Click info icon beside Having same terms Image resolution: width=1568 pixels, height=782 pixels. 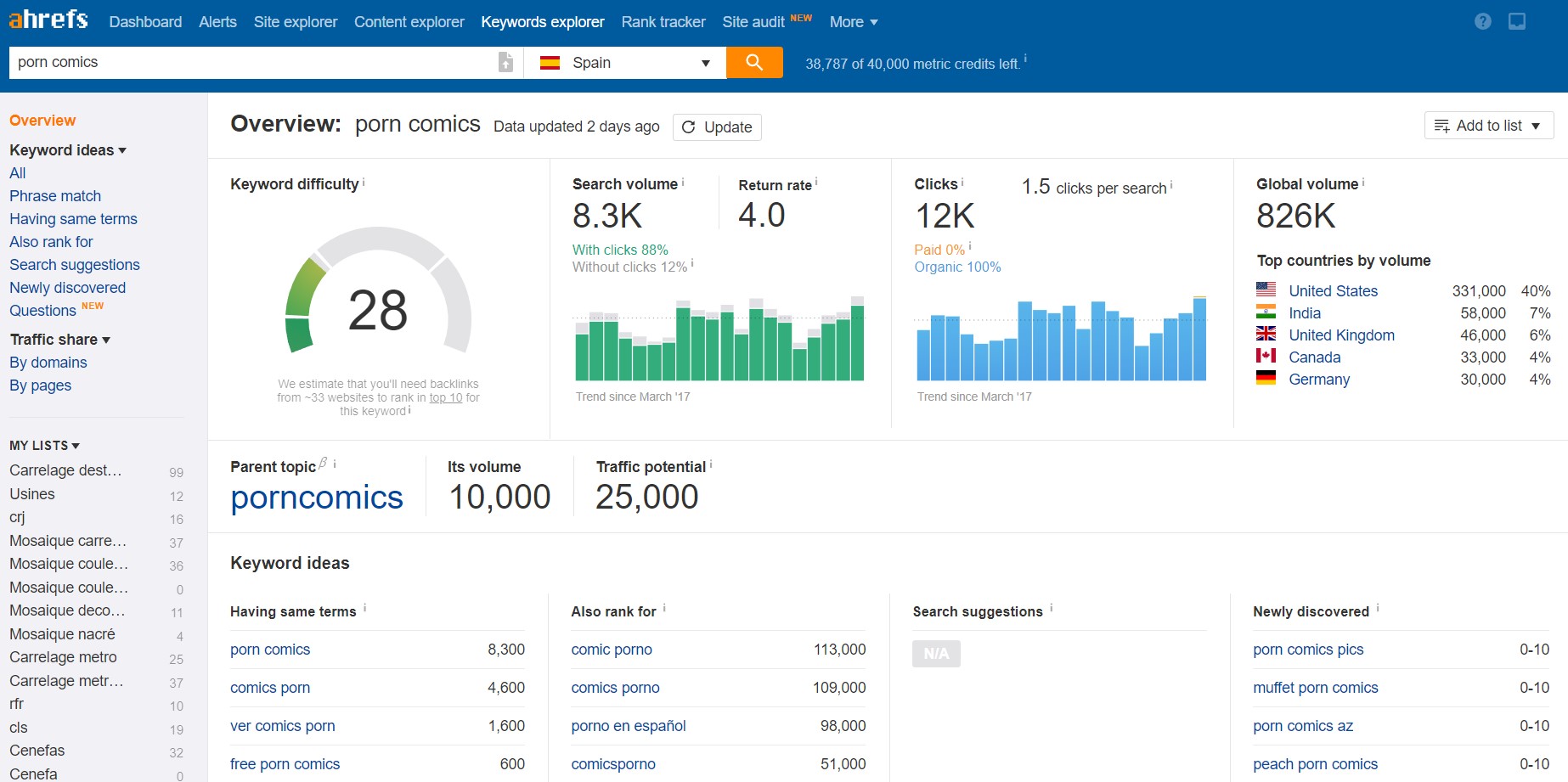tap(365, 608)
